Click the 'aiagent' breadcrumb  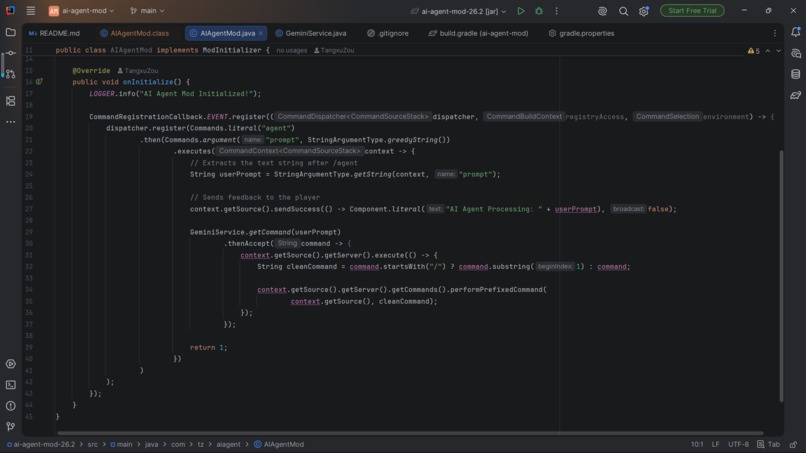pos(228,444)
